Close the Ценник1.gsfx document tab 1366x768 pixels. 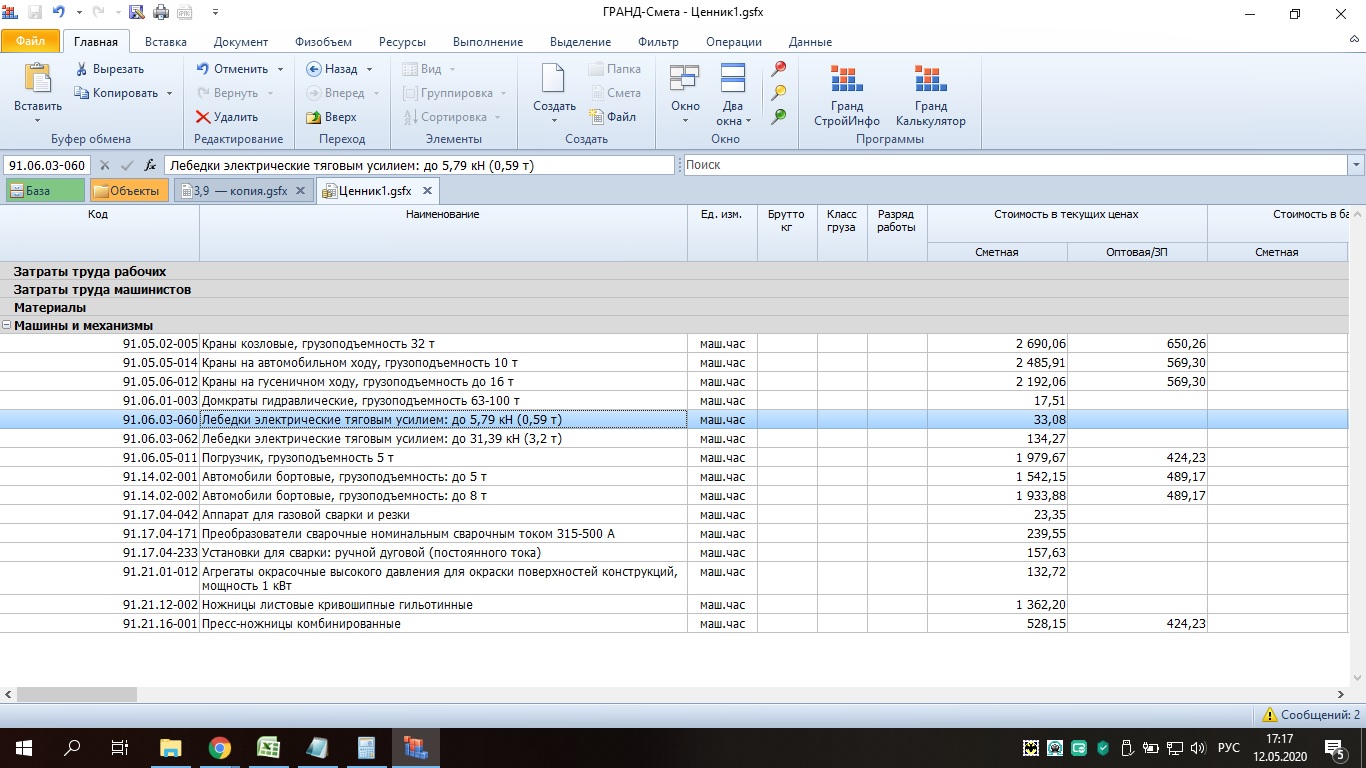427,191
